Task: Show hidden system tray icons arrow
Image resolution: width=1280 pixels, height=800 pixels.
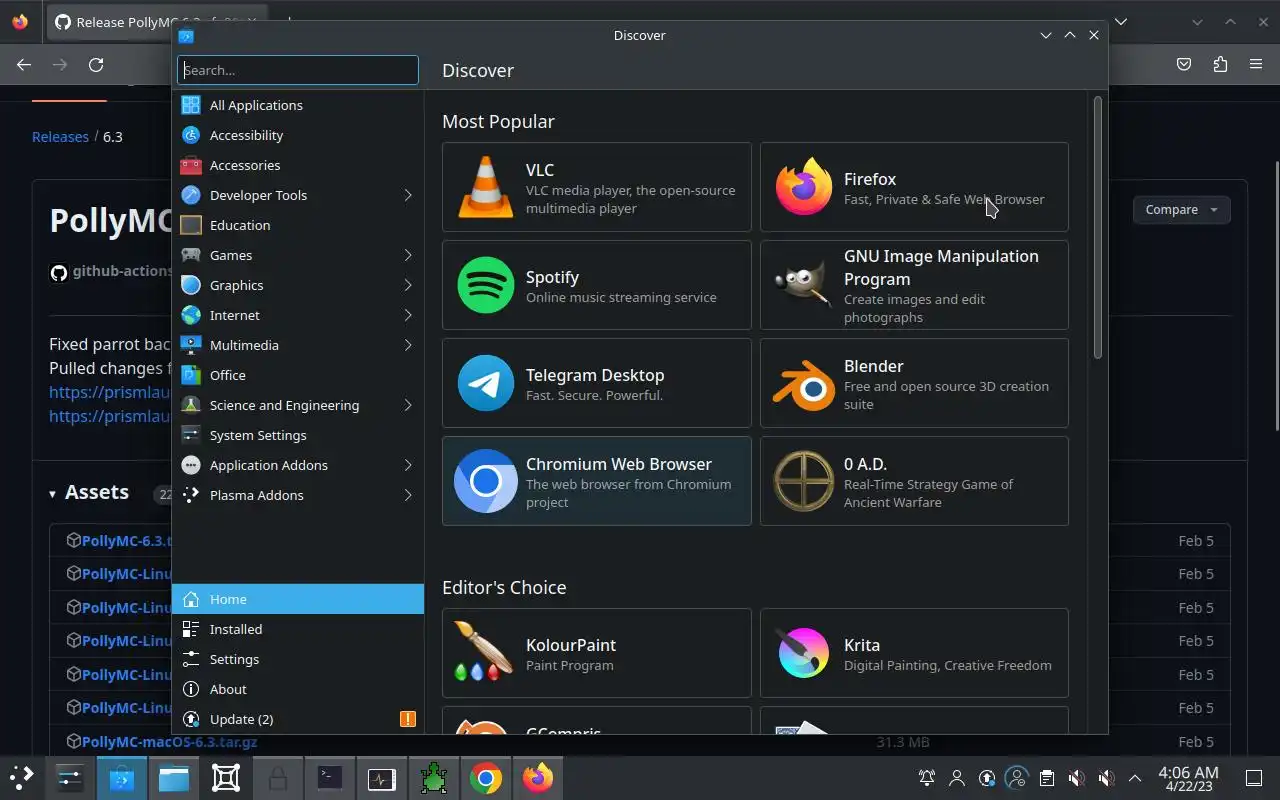Action: coord(1135,778)
